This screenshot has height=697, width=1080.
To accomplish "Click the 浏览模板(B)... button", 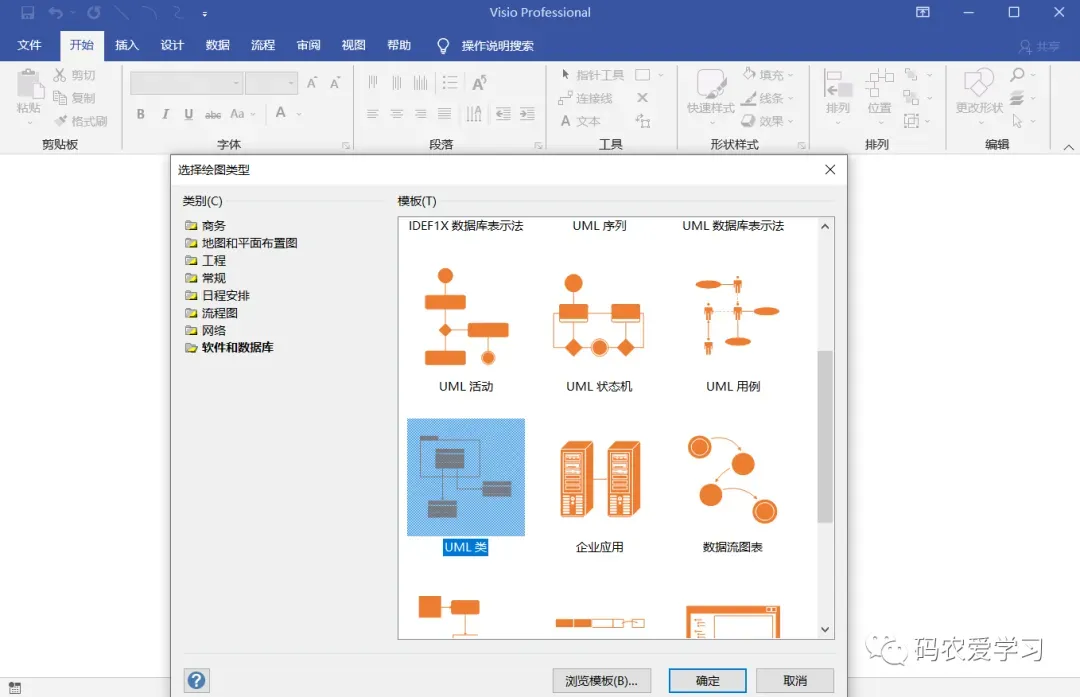I will click(601, 680).
